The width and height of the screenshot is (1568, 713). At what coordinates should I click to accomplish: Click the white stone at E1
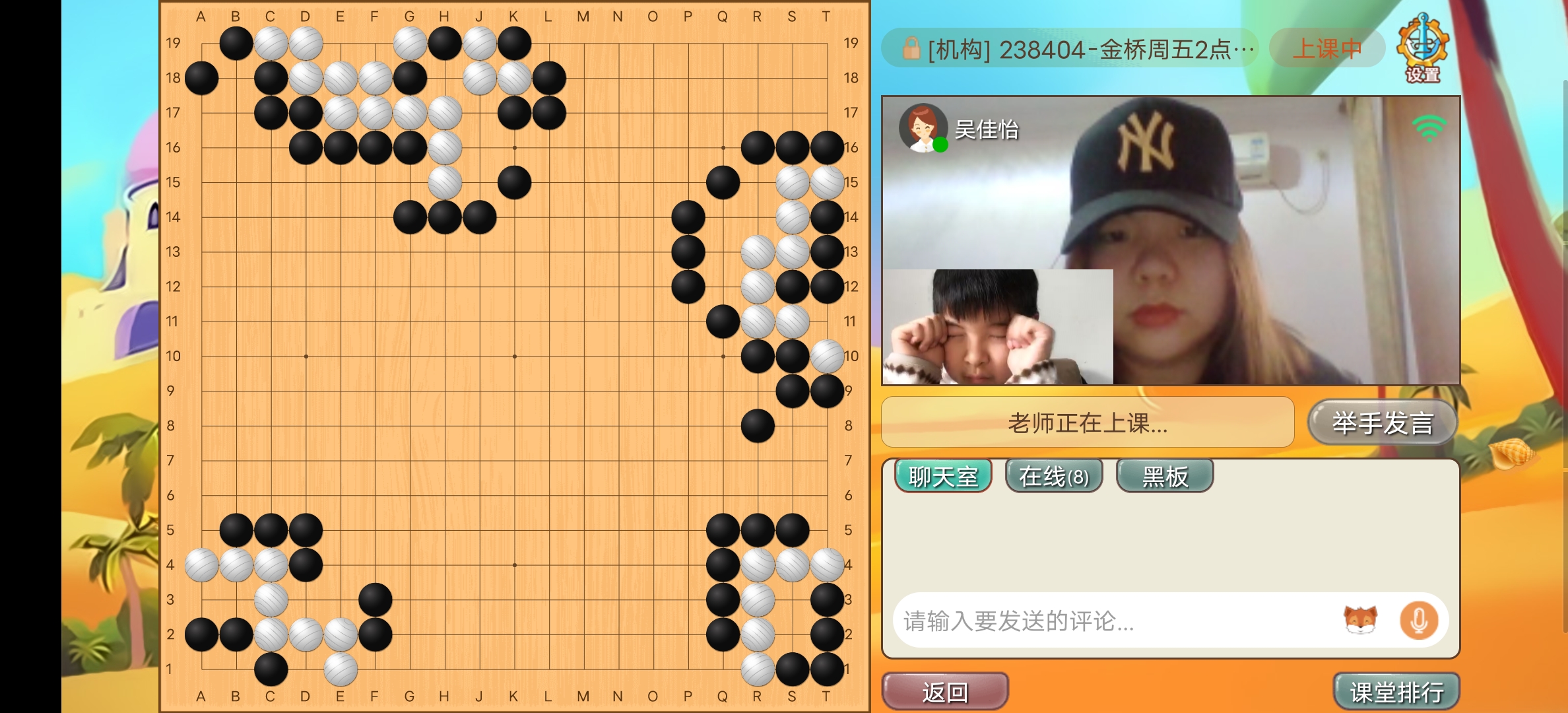point(341,669)
